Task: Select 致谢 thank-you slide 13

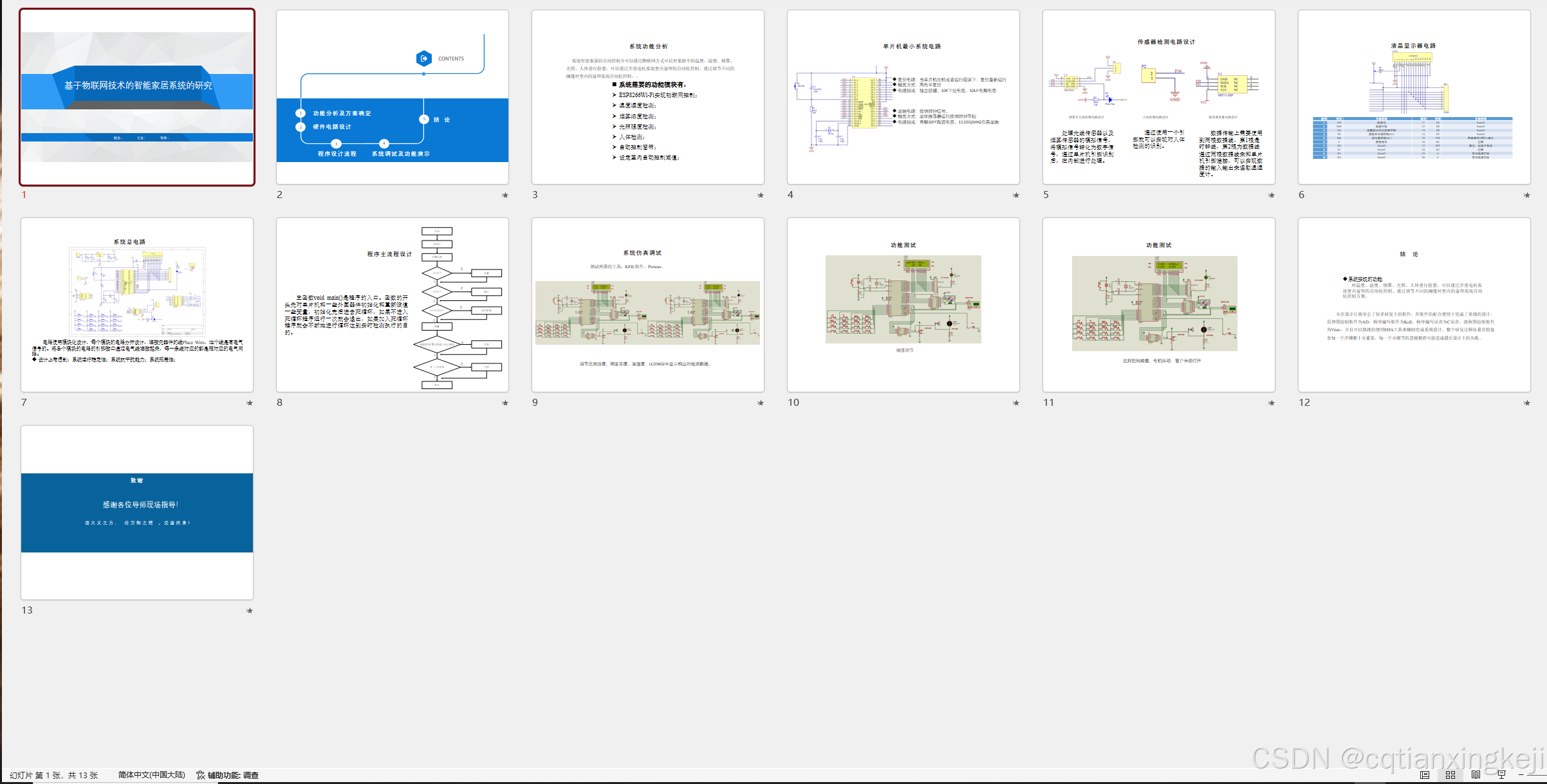Action: pos(137,513)
